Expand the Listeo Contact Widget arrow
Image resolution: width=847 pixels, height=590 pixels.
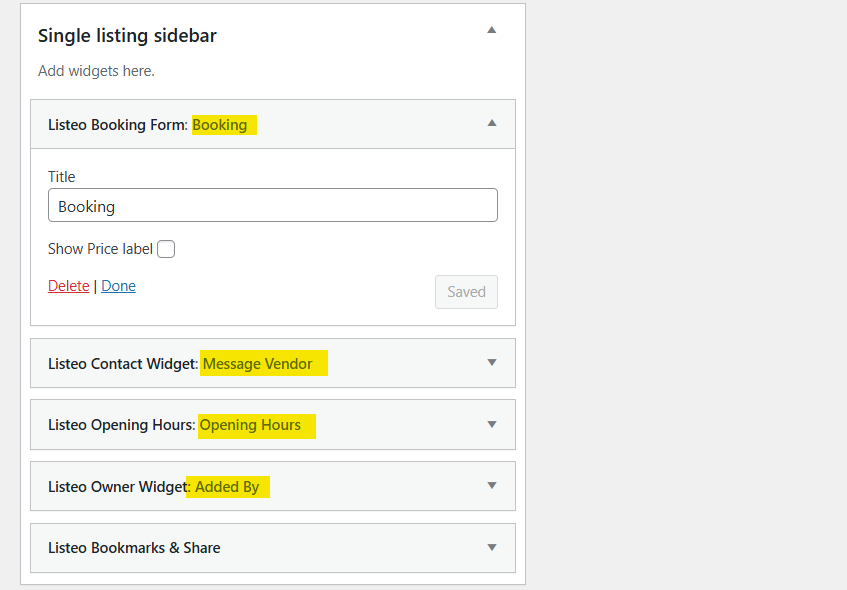coord(491,363)
